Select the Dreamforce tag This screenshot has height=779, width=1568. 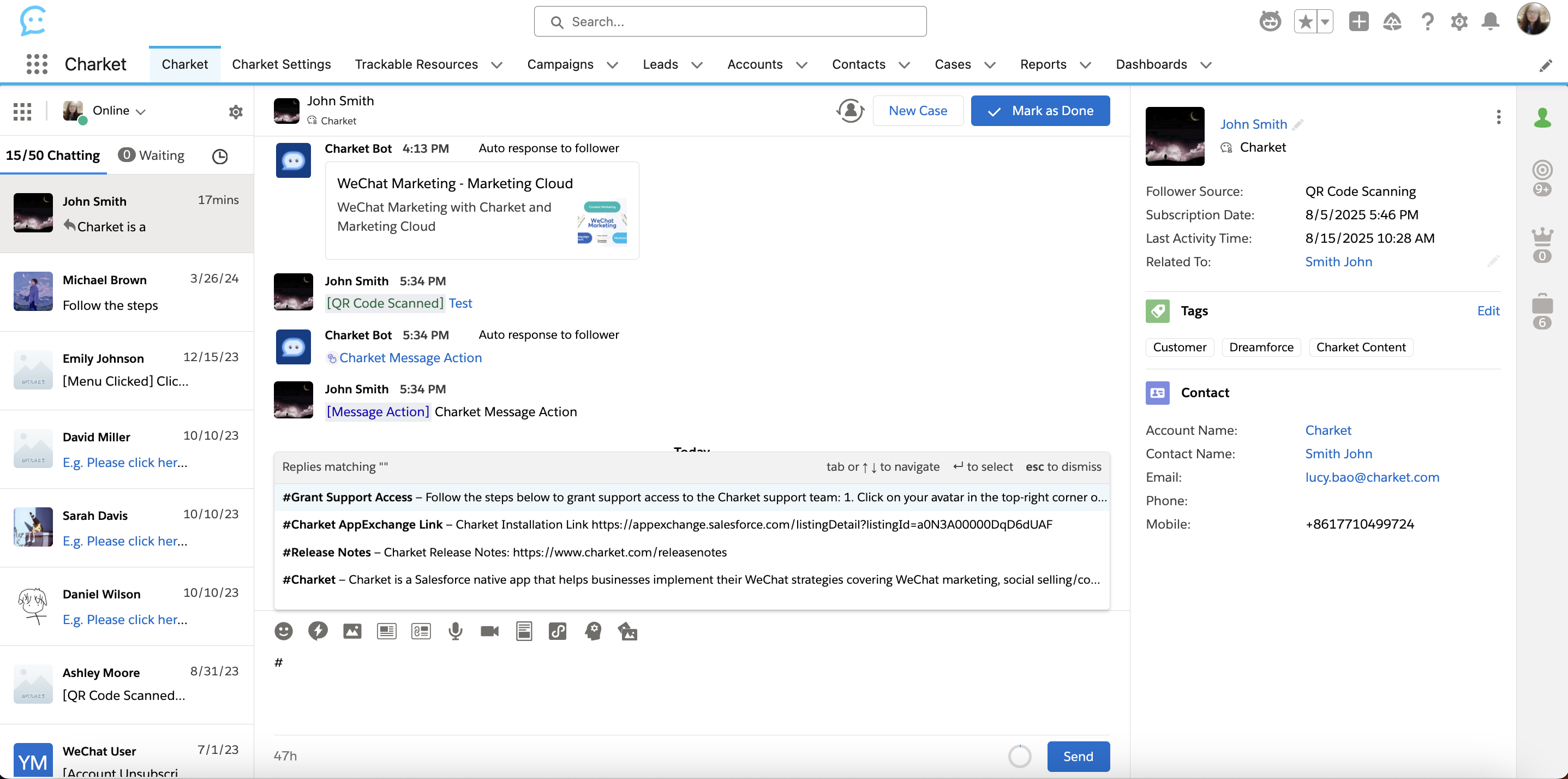[x=1261, y=347]
